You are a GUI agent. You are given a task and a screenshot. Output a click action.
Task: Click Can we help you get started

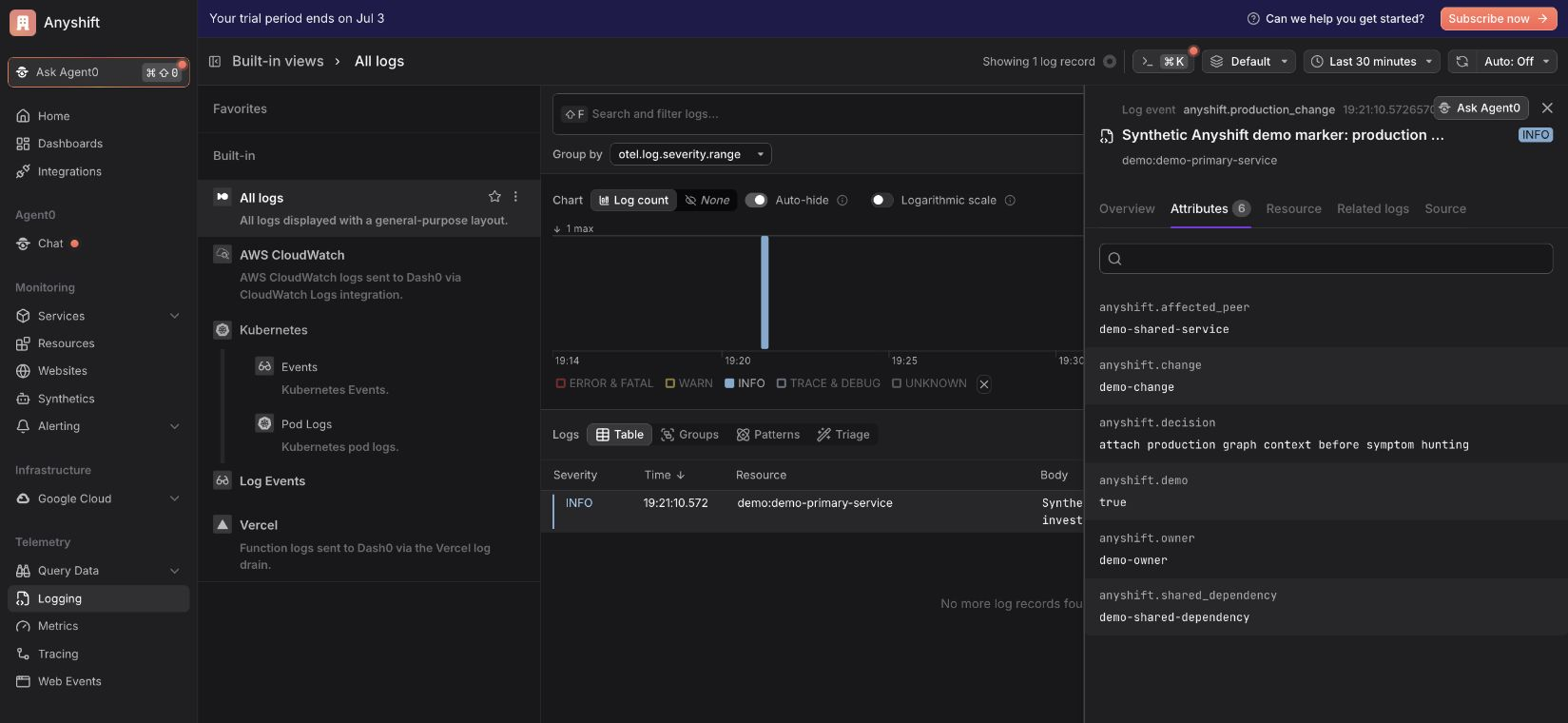(x=1336, y=18)
